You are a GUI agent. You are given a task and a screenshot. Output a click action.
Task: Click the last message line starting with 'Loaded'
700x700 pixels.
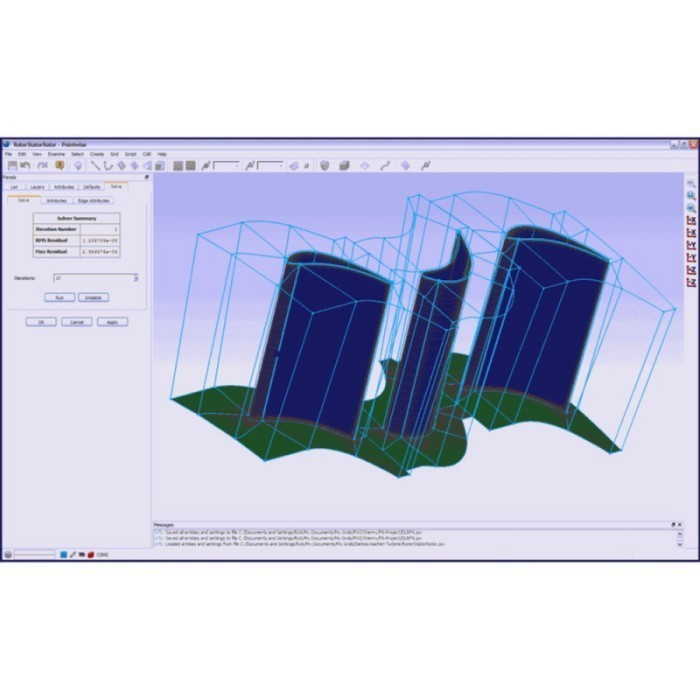[x=300, y=544]
